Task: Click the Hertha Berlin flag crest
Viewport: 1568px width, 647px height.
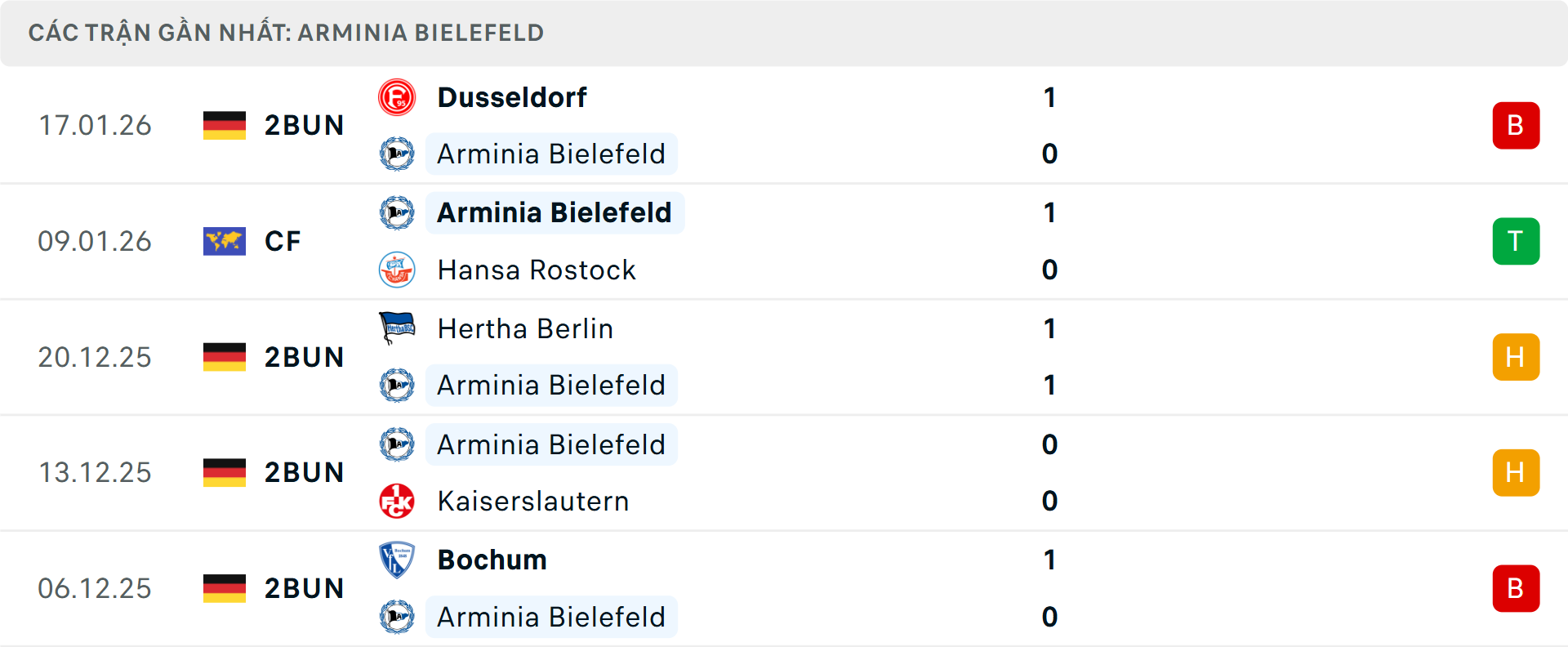Action: (398, 328)
